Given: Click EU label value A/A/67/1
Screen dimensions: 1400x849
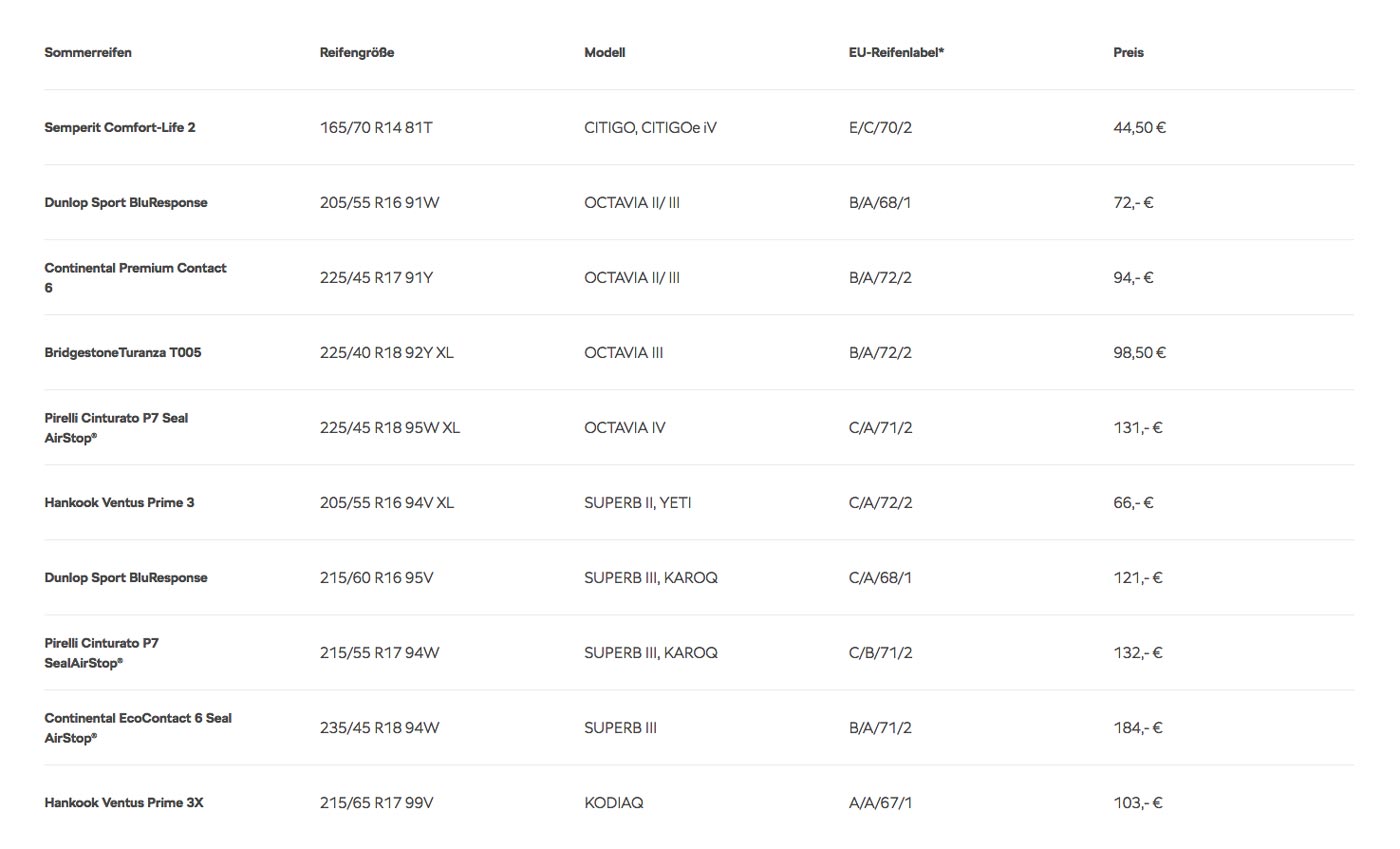Looking at the screenshot, I should coord(880,802).
